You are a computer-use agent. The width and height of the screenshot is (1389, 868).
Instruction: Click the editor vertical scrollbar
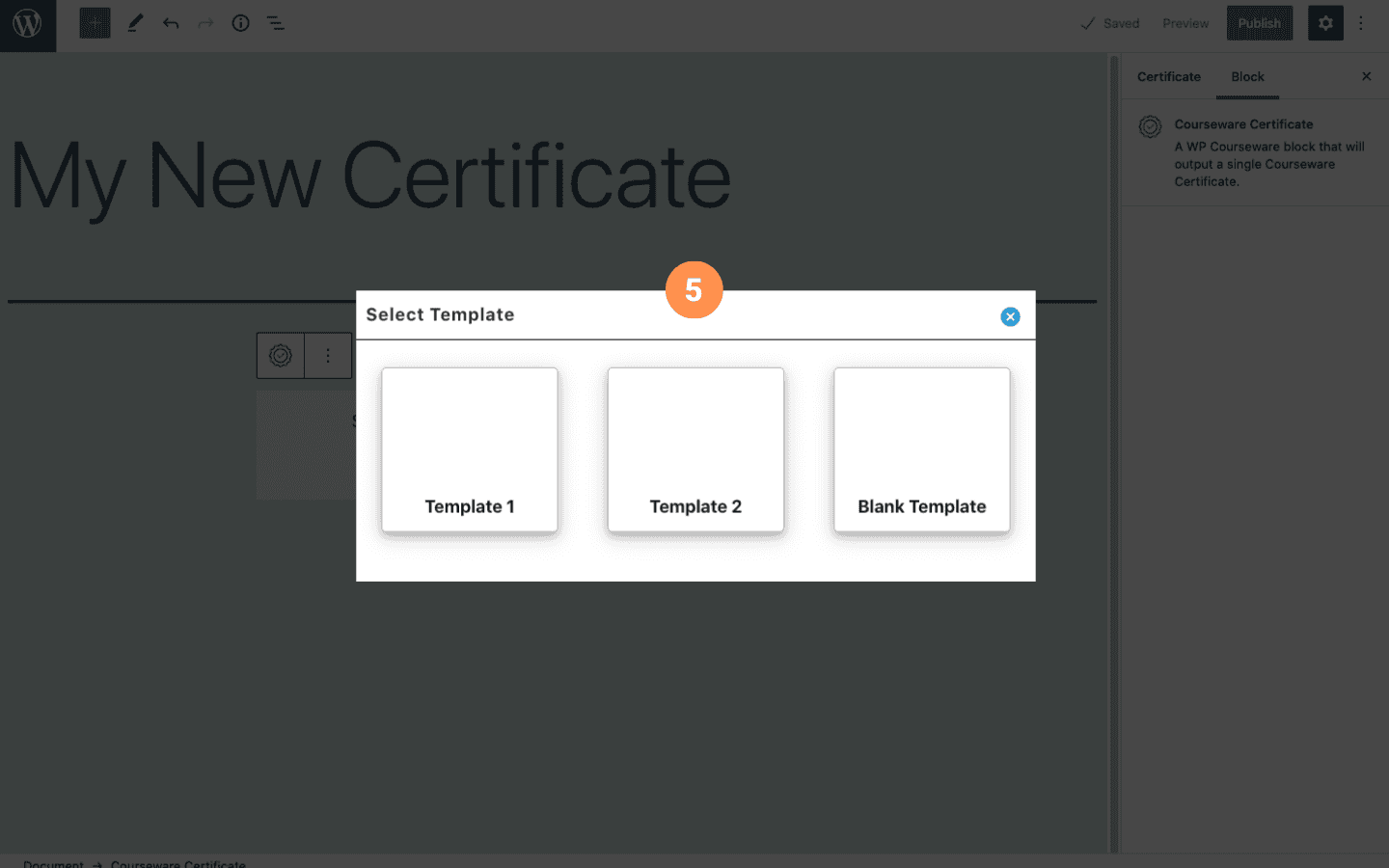click(1113, 453)
